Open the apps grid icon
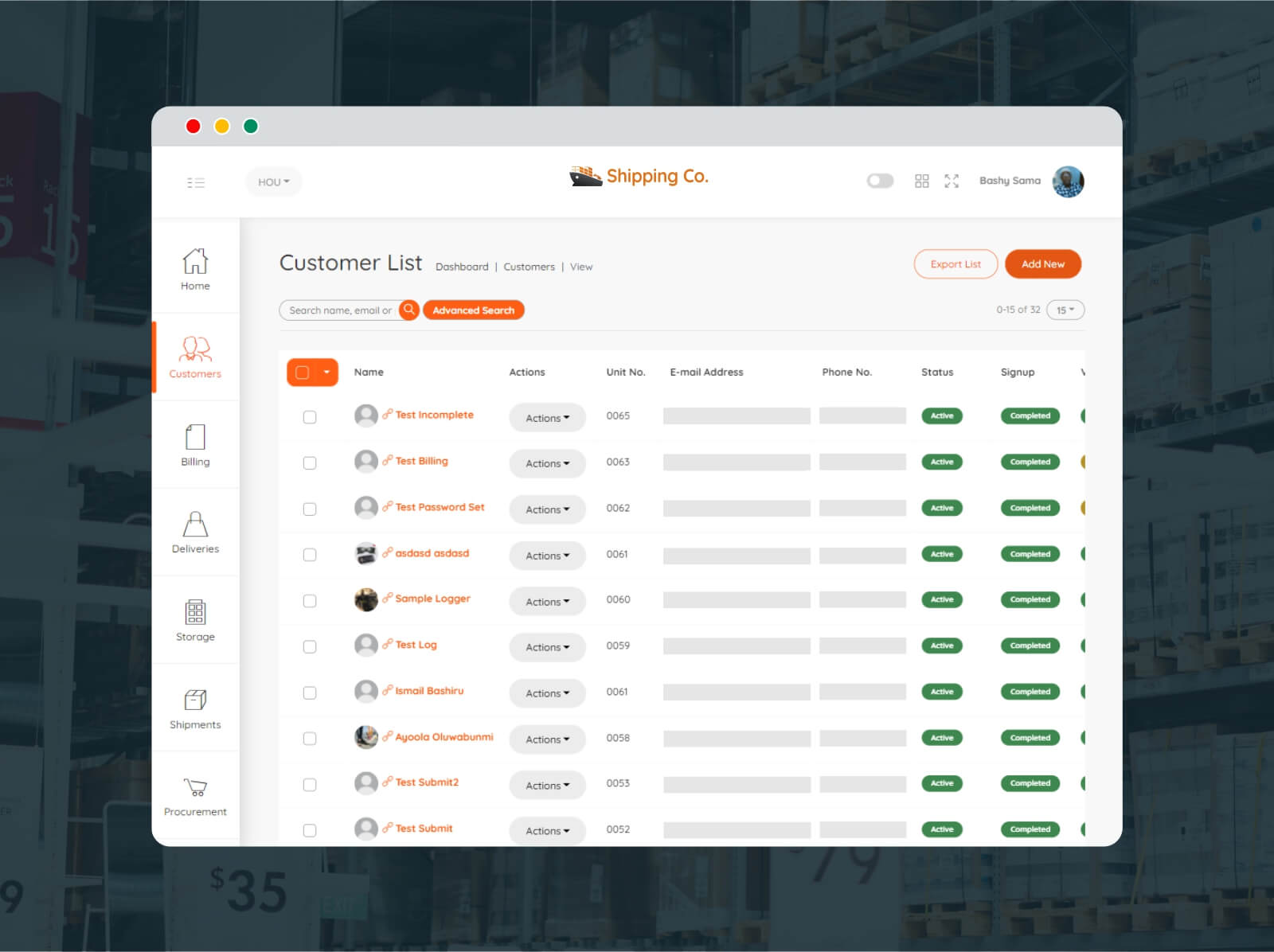The image size is (1274, 952). [x=922, y=181]
